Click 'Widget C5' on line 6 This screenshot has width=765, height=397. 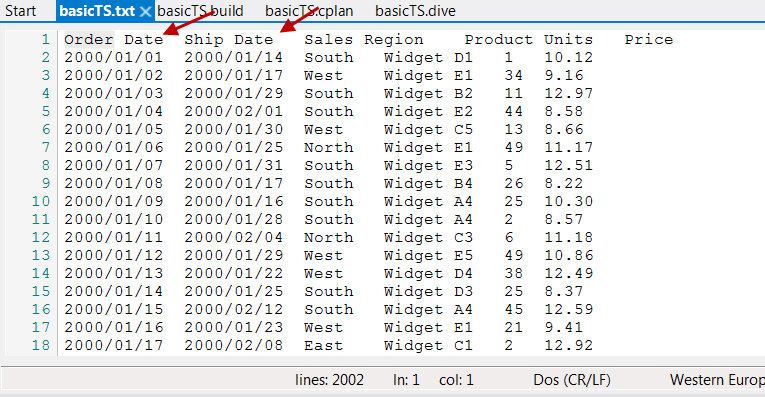(x=428, y=130)
